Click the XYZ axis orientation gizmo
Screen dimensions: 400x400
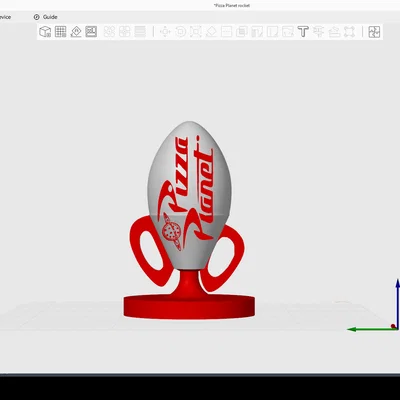(x=374, y=305)
